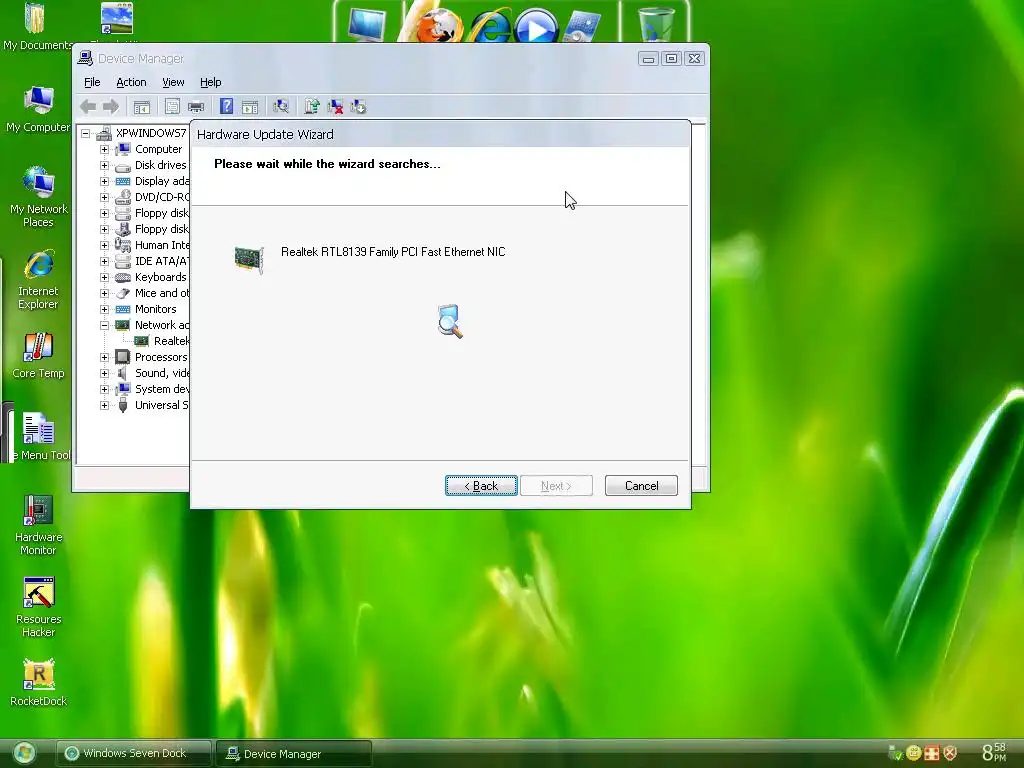Open Core Temp desktop shortcut
The width and height of the screenshot is (1024, 768).
(38, 355)
